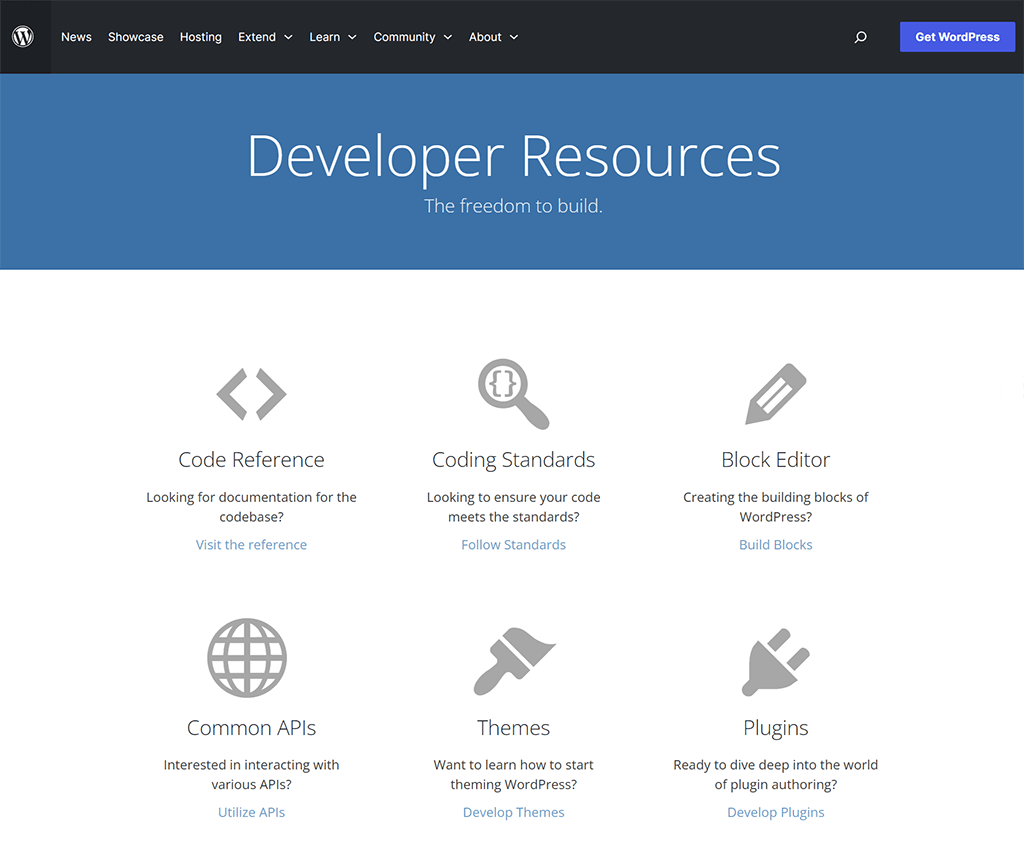Click the Common APIs globe icon
Viewport: 1024px width, 847px height.
coord(247,658)
